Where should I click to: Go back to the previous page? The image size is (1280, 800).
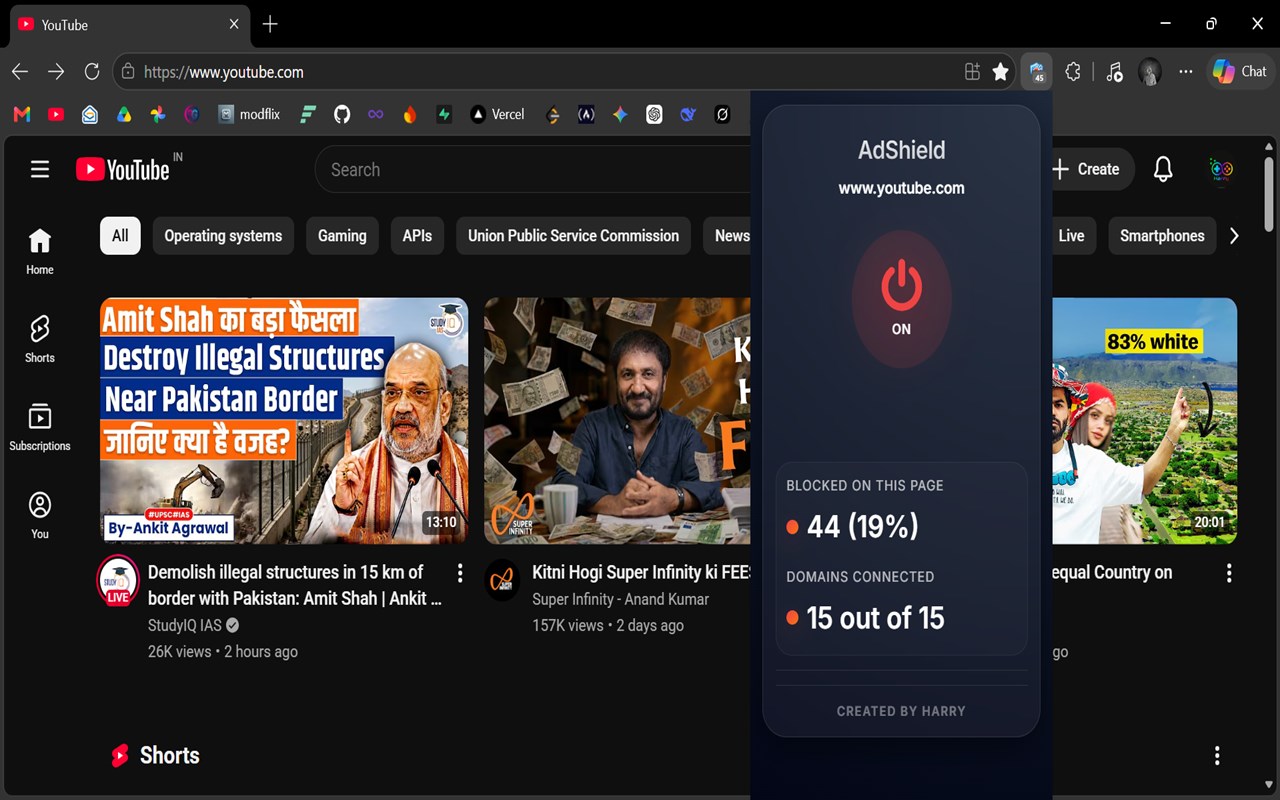click(20, 72)
